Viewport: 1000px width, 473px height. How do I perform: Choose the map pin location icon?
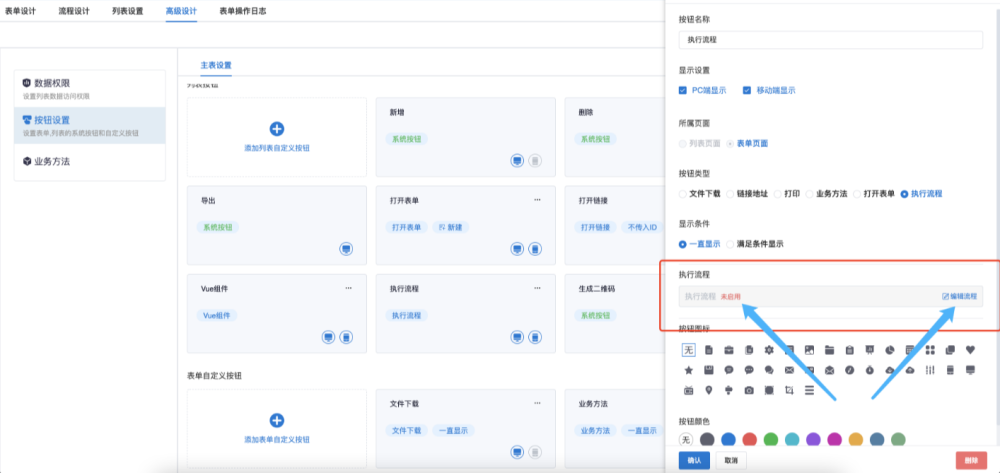(708, 390)
